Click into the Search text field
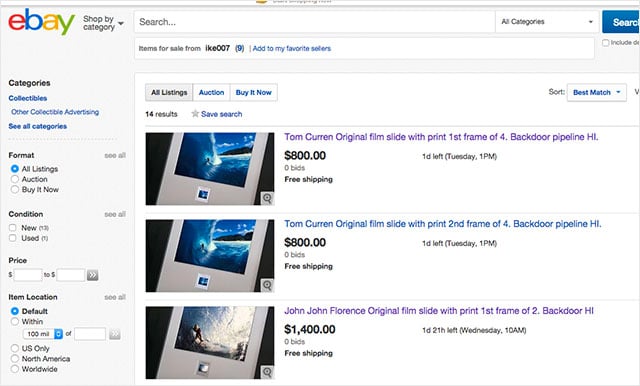Image resolution: width=640 pixels, height=386 pixels. click(314, 22)
